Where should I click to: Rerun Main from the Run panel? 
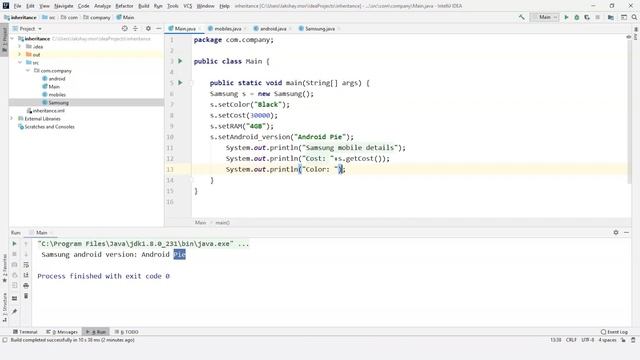coord(14,244)
